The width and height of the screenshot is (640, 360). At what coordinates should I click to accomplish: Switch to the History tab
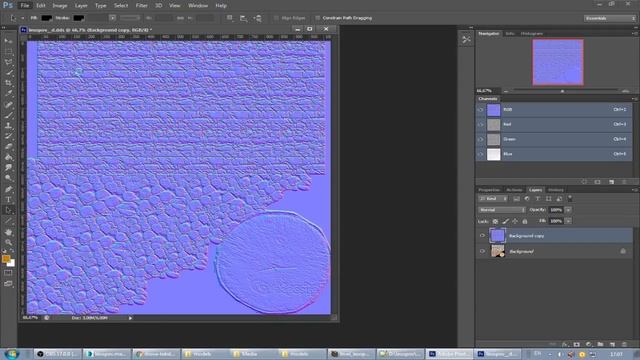[x=556, y=190]
